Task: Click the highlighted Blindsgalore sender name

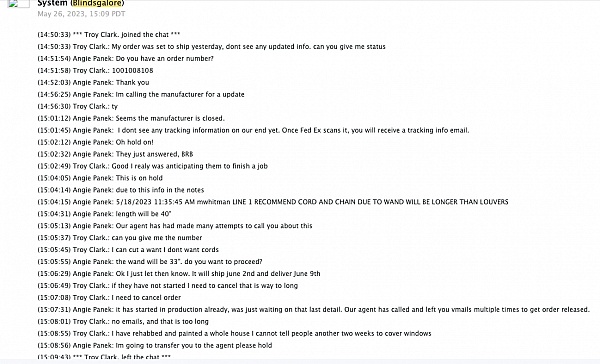Action: (x=97, y=3)
